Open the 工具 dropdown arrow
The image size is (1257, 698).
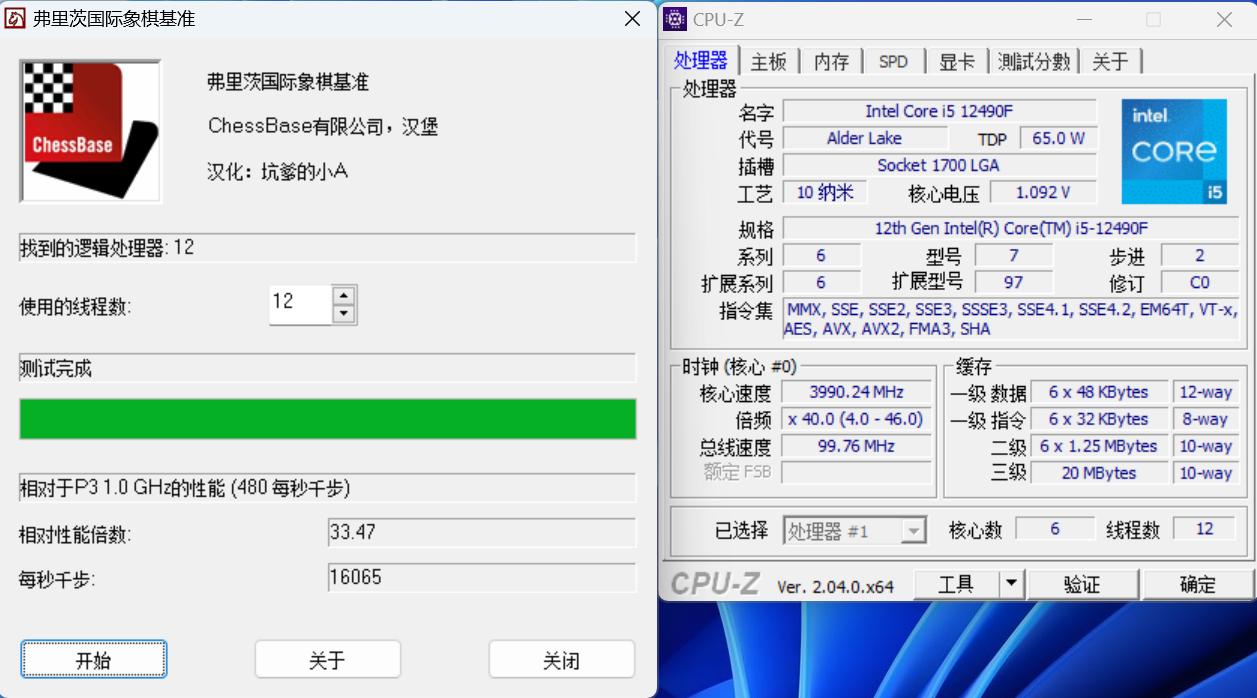tap(1012, 583)
